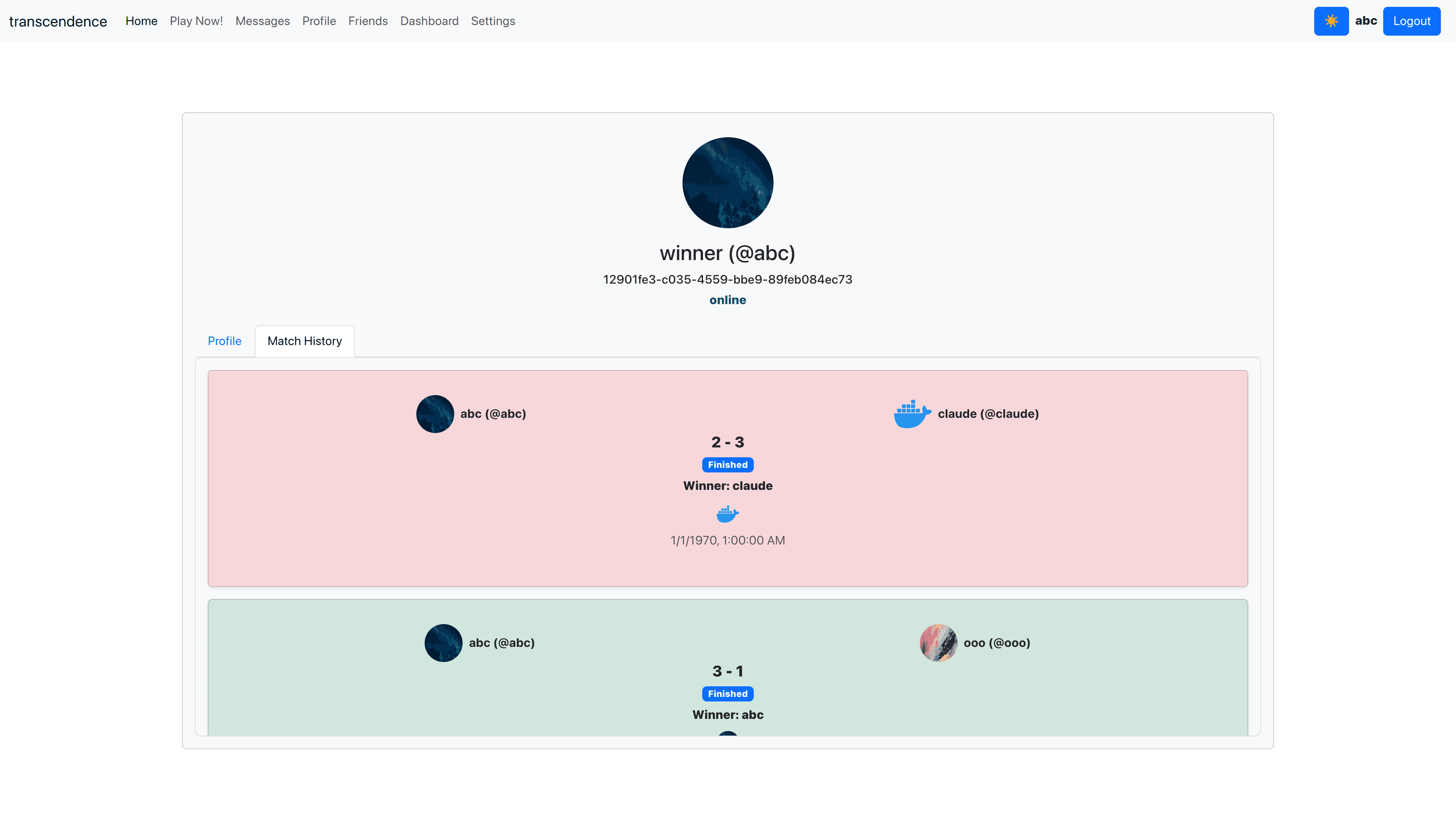Click abc's avatar in the lost match
This screenshot has width=1456, height=819.
click(x=435, y=414)
